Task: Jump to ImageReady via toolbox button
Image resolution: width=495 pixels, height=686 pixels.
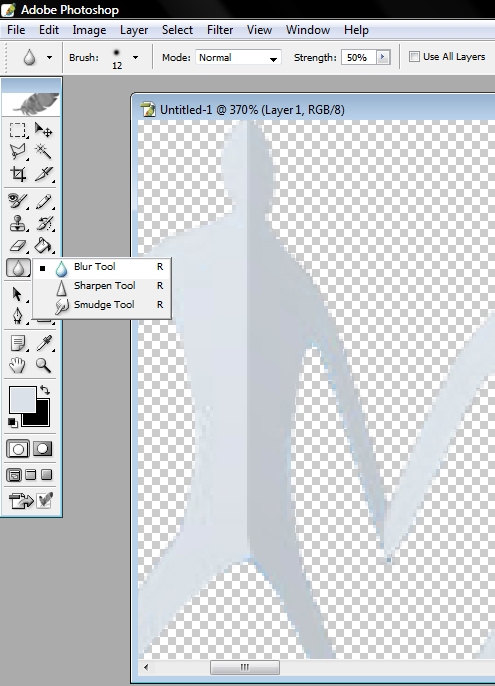Action: coord(21,500)
